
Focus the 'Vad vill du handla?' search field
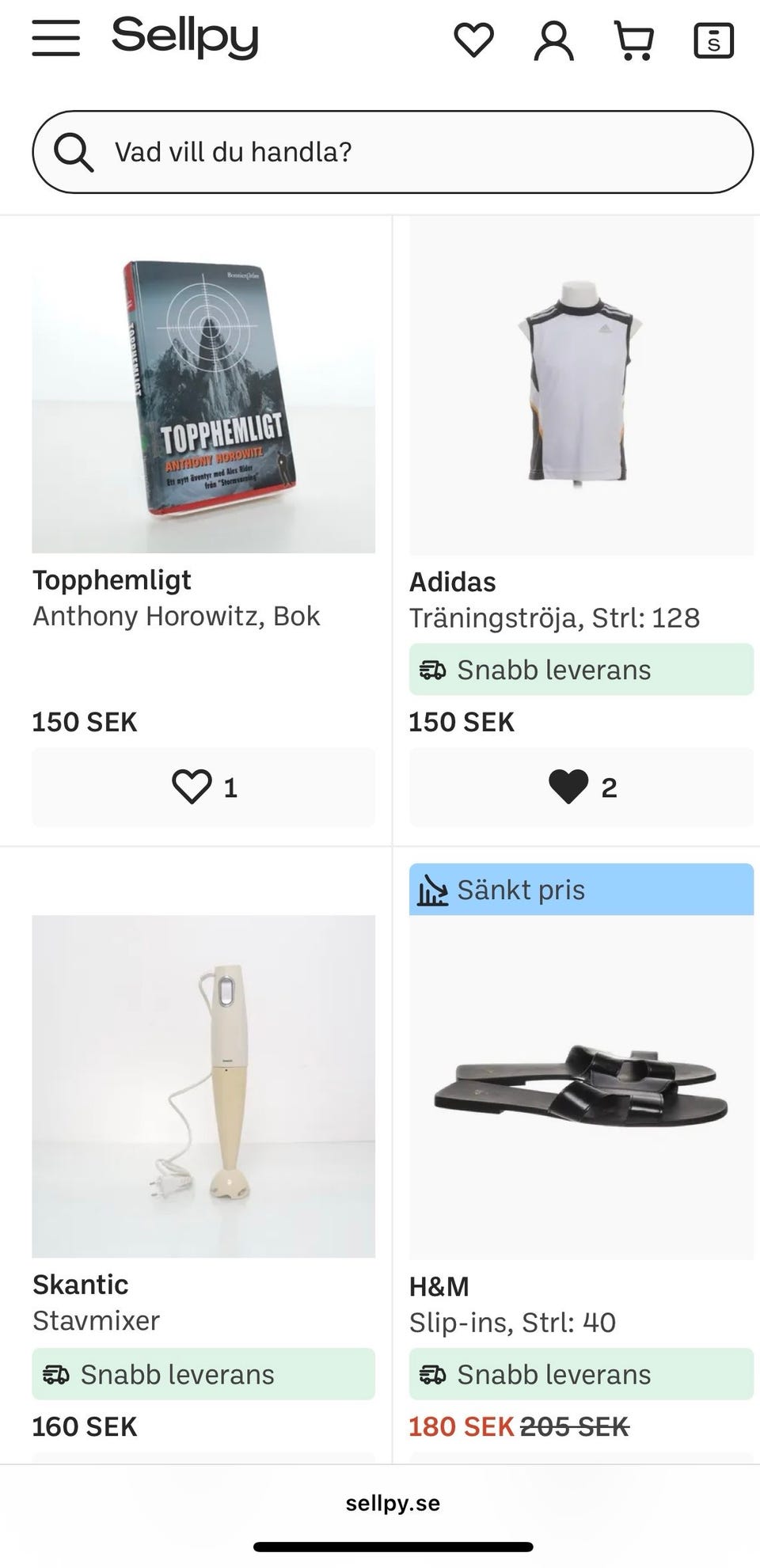412,152
